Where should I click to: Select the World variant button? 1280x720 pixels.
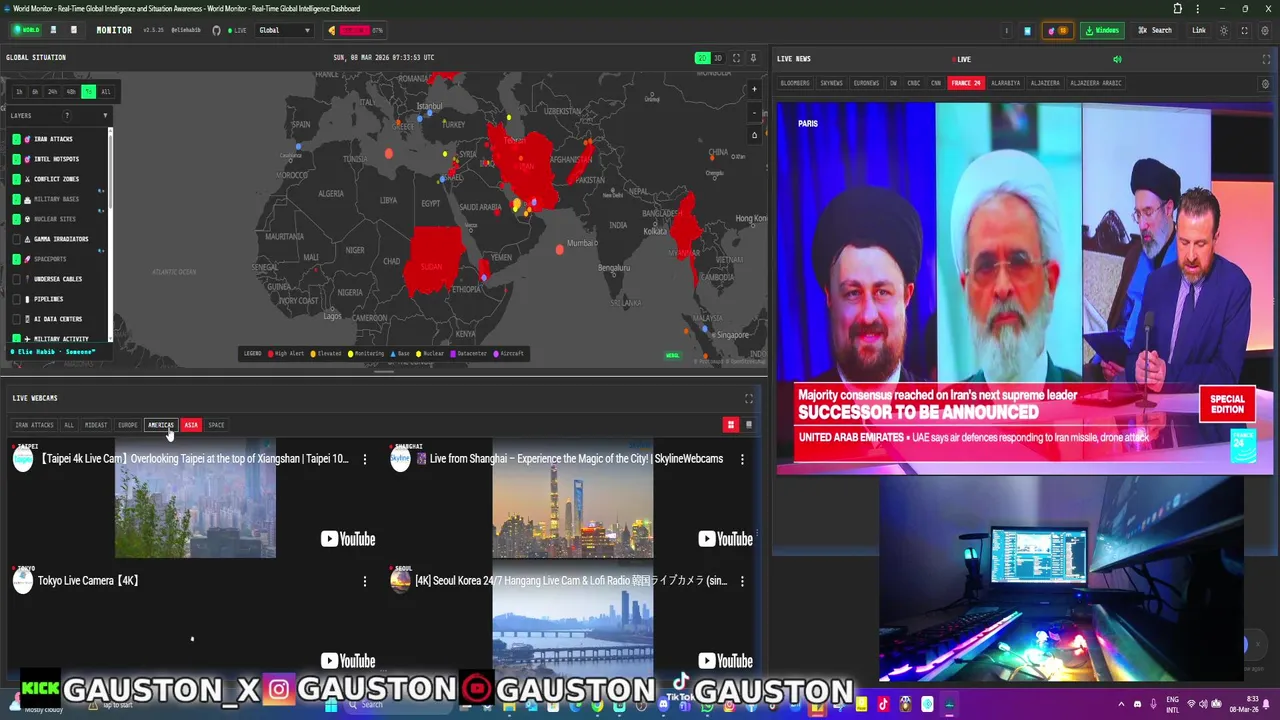25,30
